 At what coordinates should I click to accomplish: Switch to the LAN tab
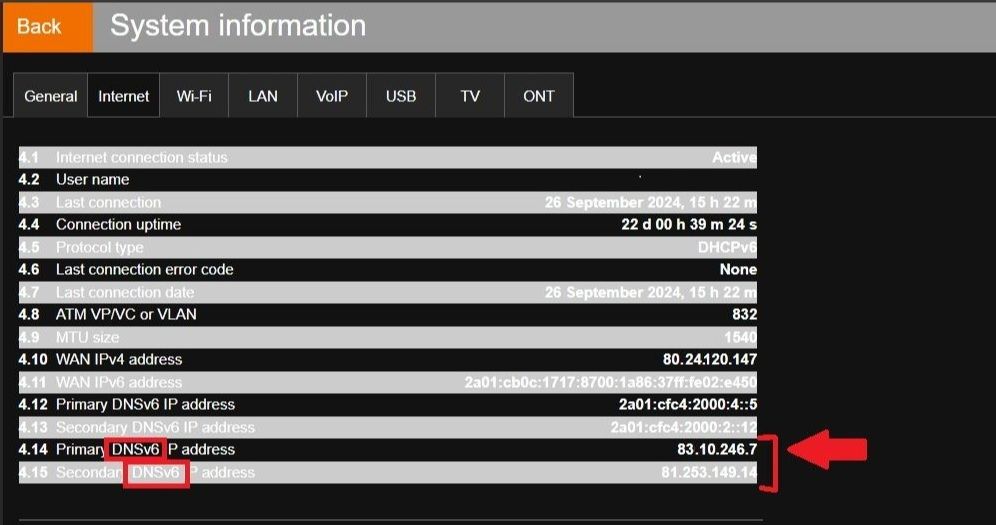[x=263, y=97]
